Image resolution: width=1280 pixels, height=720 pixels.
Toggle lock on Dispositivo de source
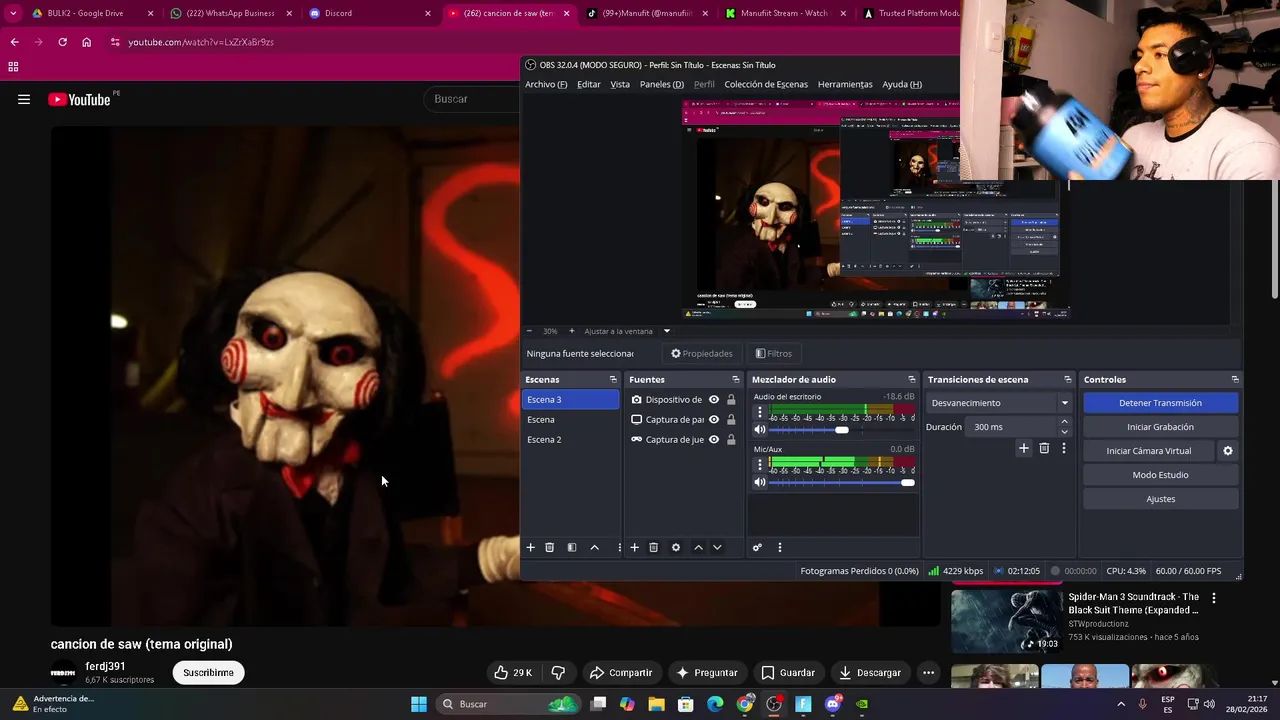tap(731, 400)
